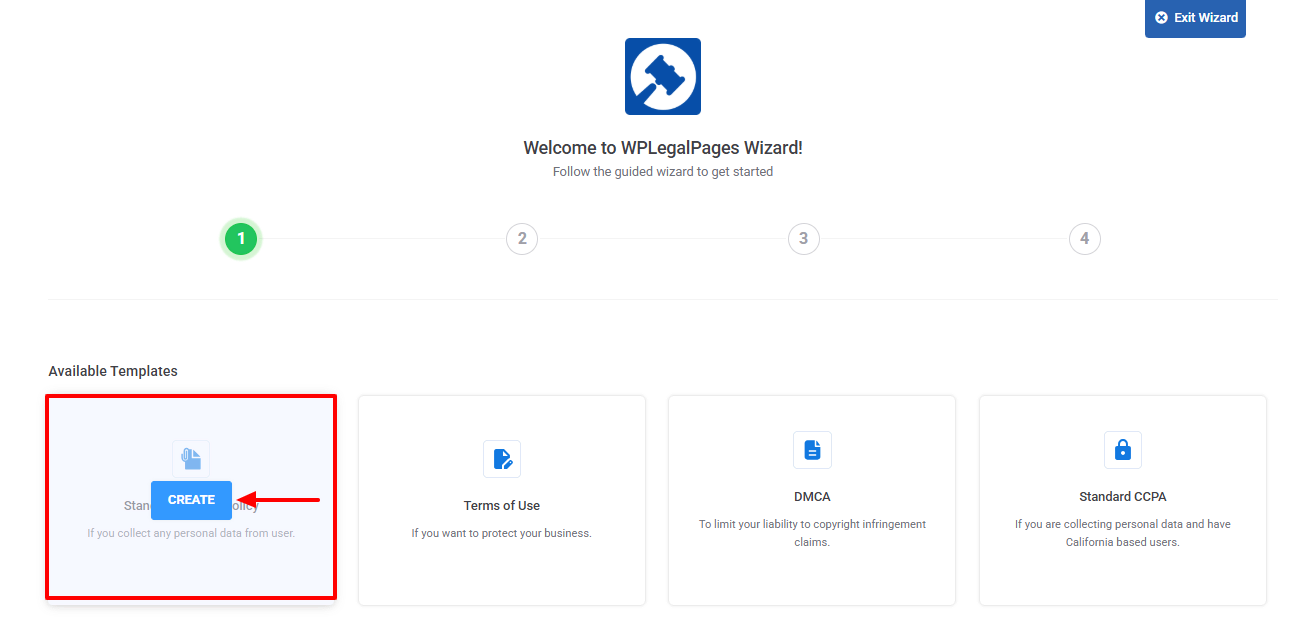
Task: Click "If you want to protect your business." text
Action: coord(502,533)
